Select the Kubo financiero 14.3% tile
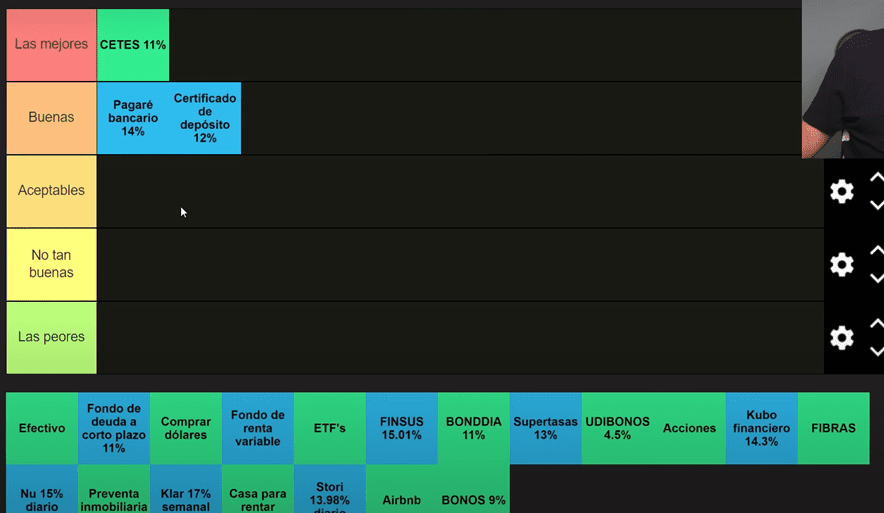884x513 pixels. [762, 428]
